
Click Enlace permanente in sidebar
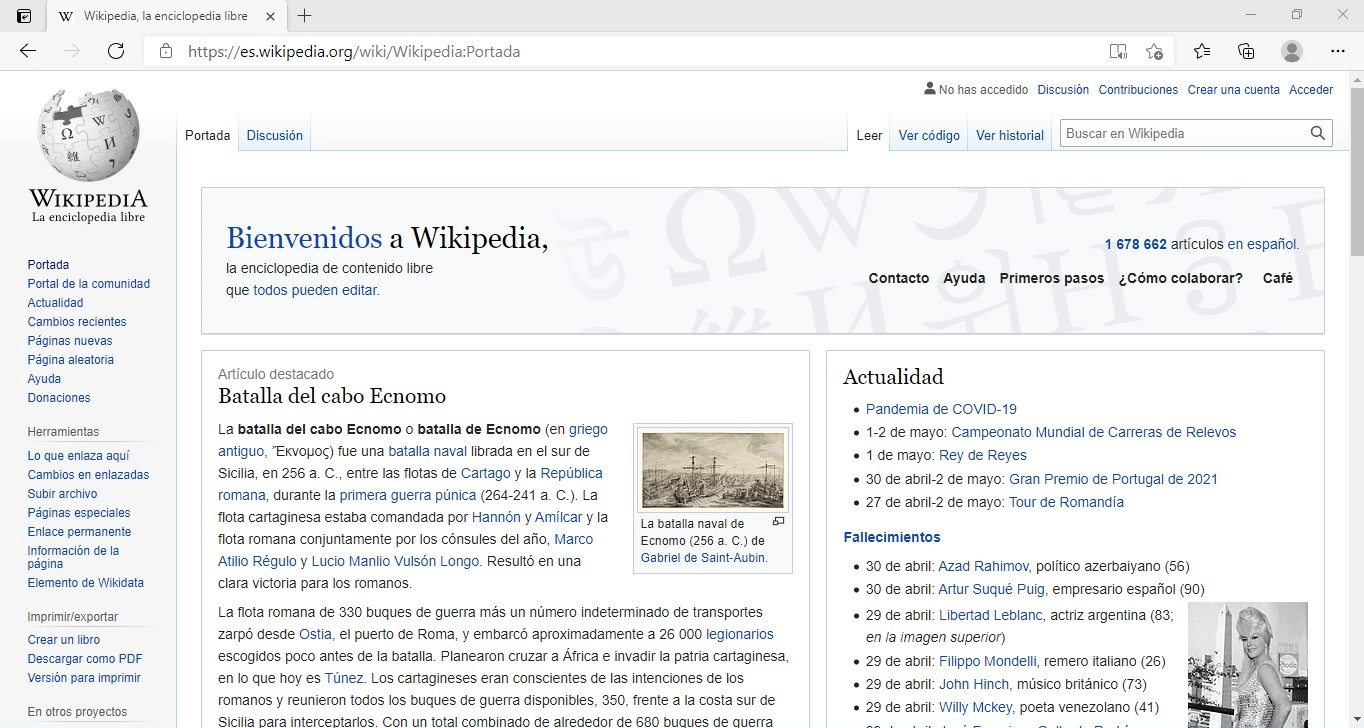click(80, 532)
